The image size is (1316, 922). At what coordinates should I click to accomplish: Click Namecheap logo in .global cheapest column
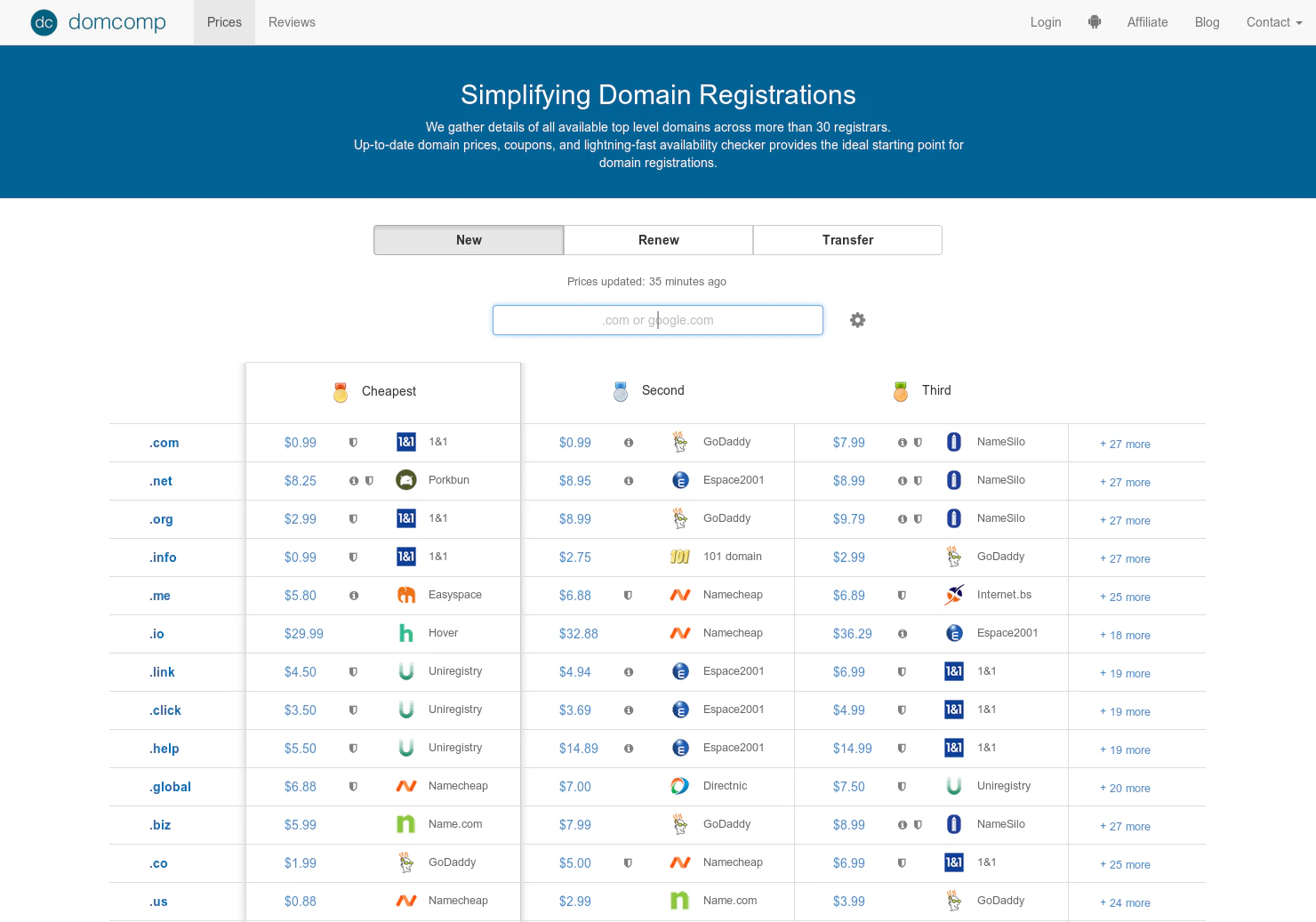(406, 786)
